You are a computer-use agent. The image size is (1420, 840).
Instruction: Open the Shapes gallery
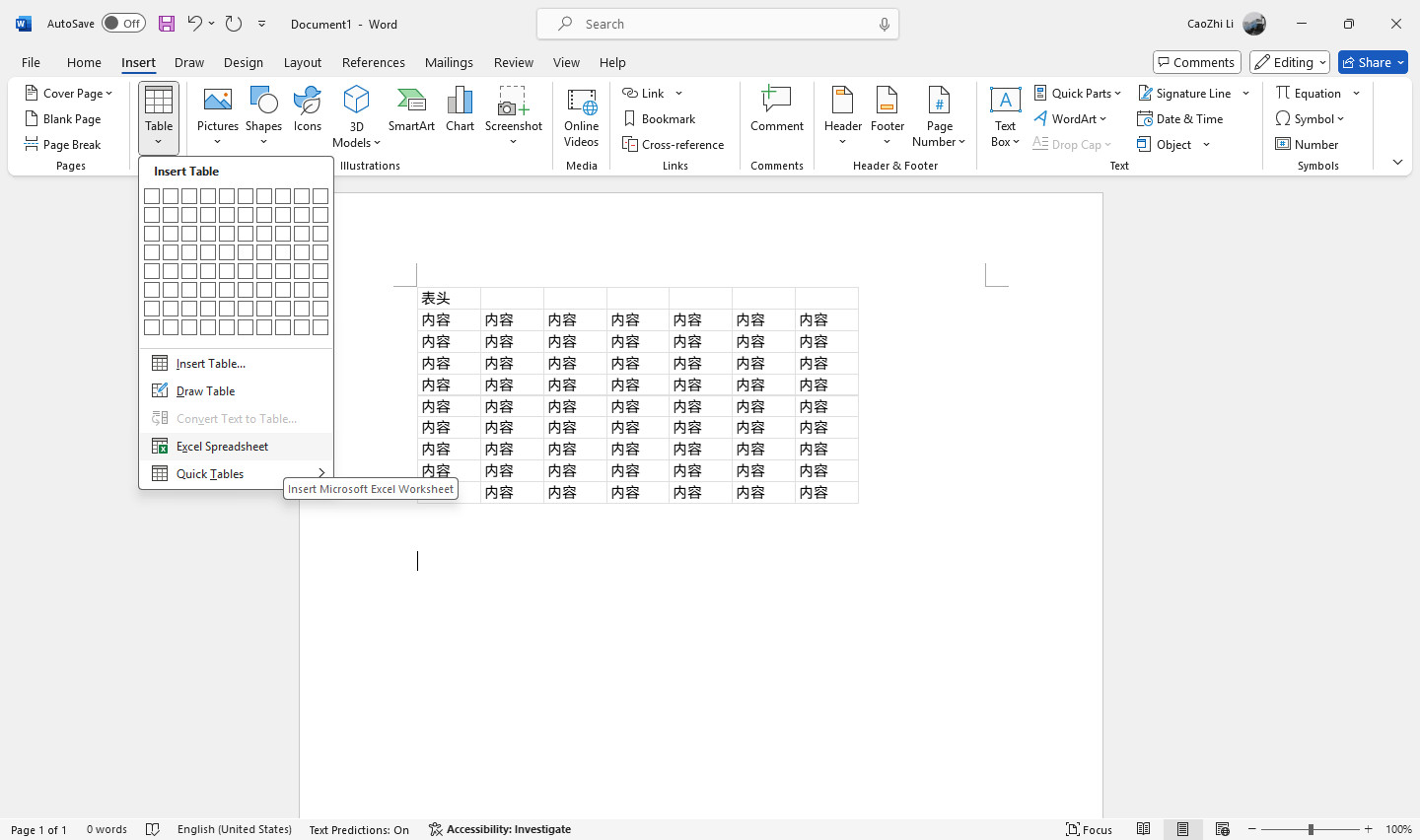(x=263, y=116)
